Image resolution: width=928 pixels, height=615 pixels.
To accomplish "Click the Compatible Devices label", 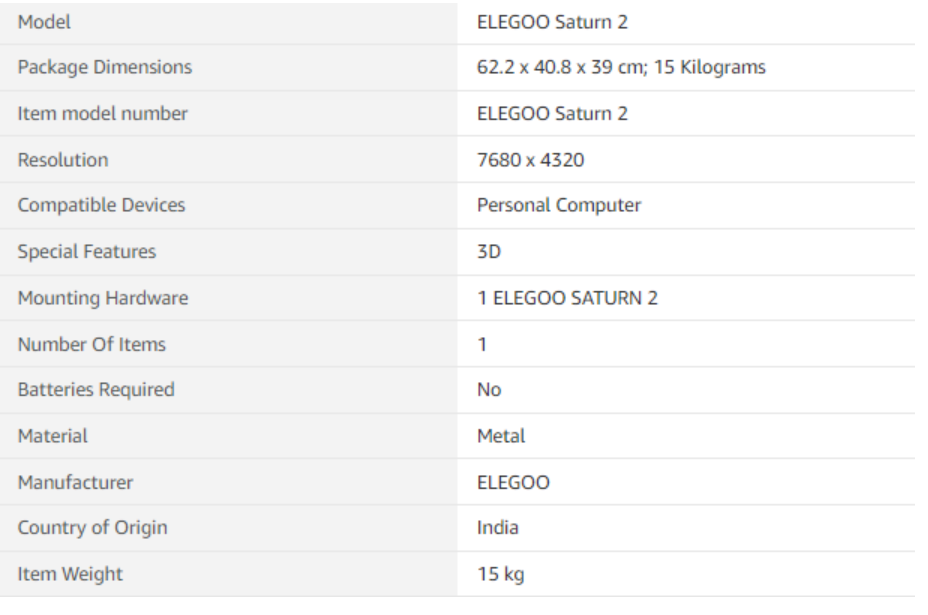I will point(101,205).
